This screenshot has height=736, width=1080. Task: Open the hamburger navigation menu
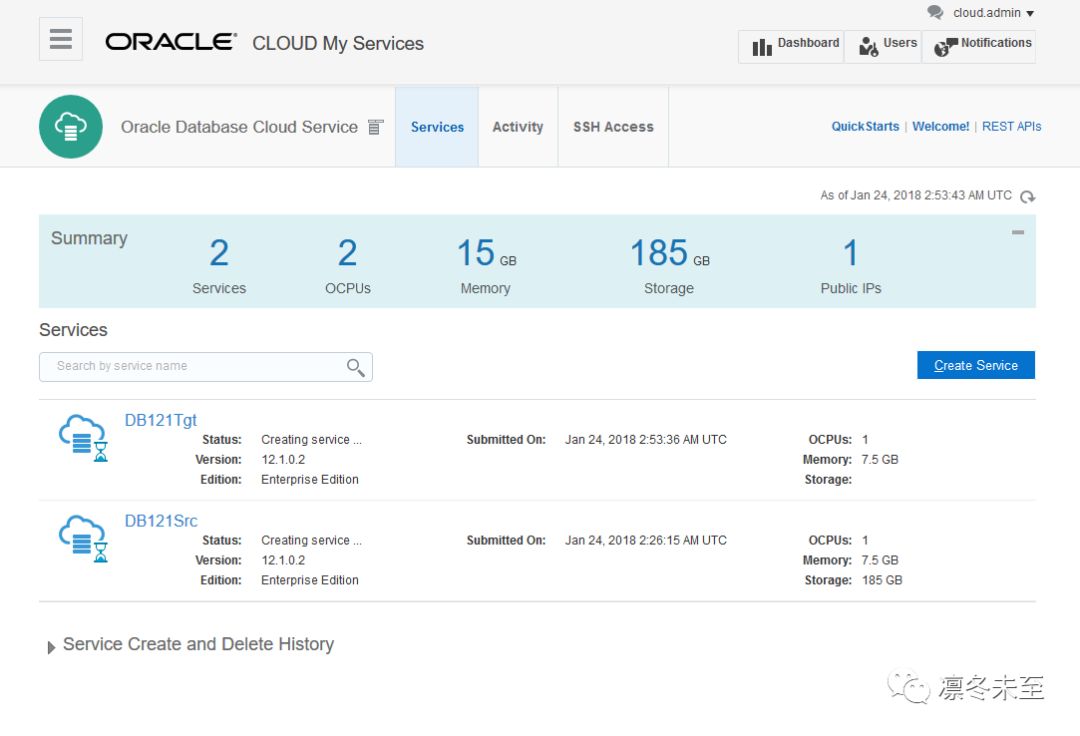tap(61, 39)
